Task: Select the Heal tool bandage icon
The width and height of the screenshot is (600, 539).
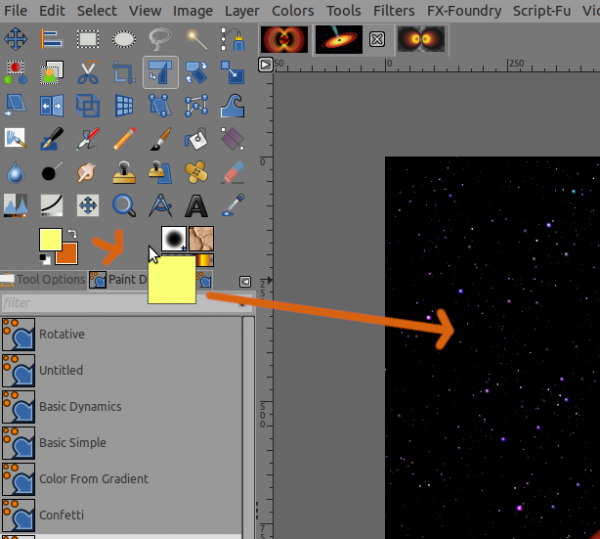Action: point(196,173)
